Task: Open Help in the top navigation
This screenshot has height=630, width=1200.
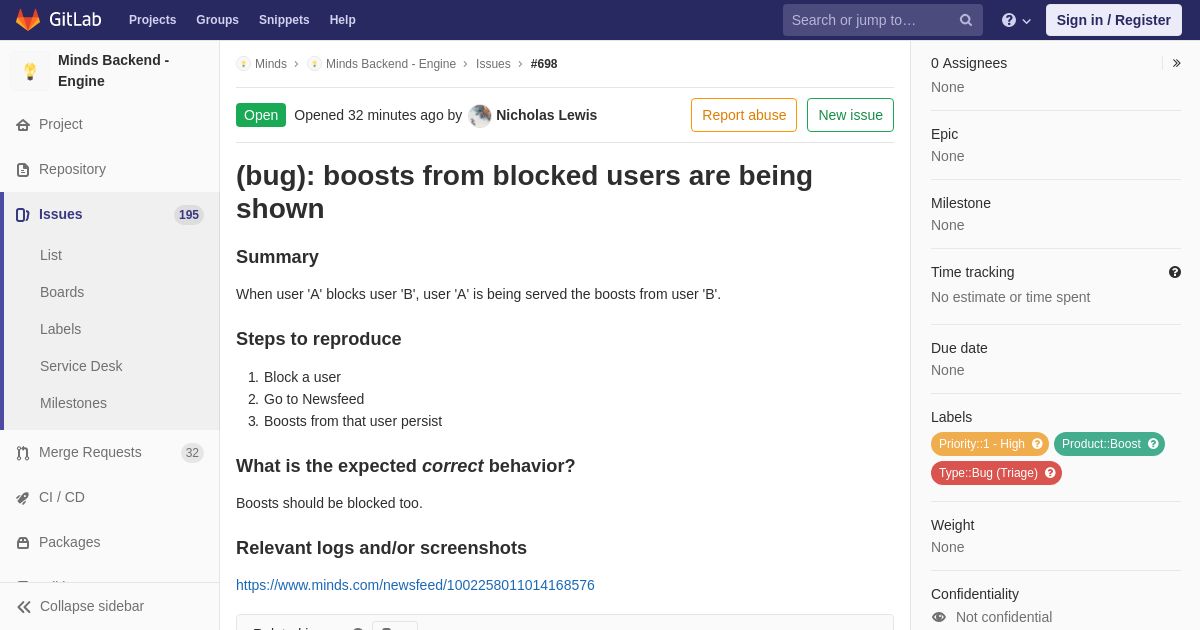Action: [x=343, y=20]
